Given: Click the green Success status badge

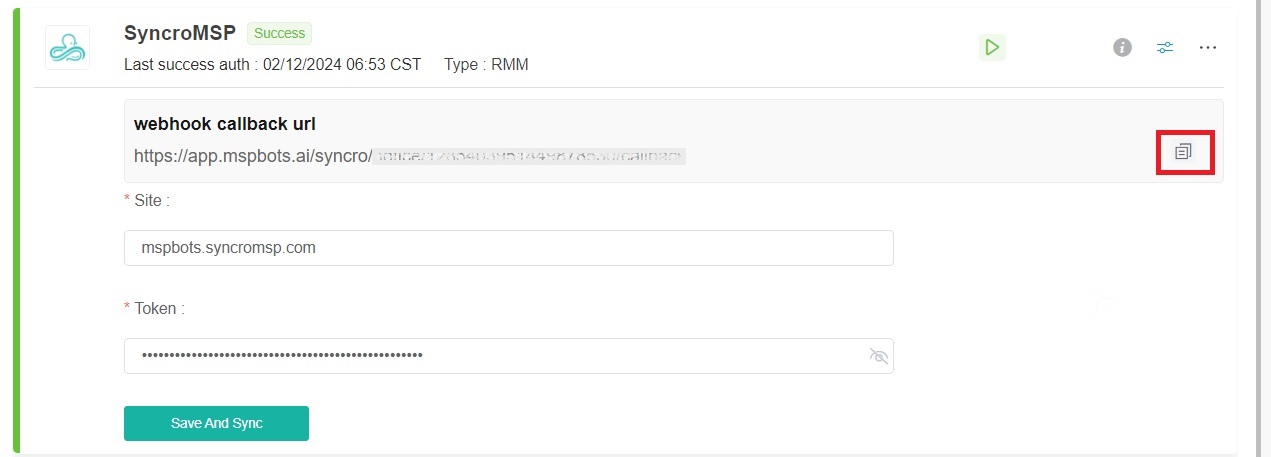Looking at the screenshot, I should coord(279,33).
